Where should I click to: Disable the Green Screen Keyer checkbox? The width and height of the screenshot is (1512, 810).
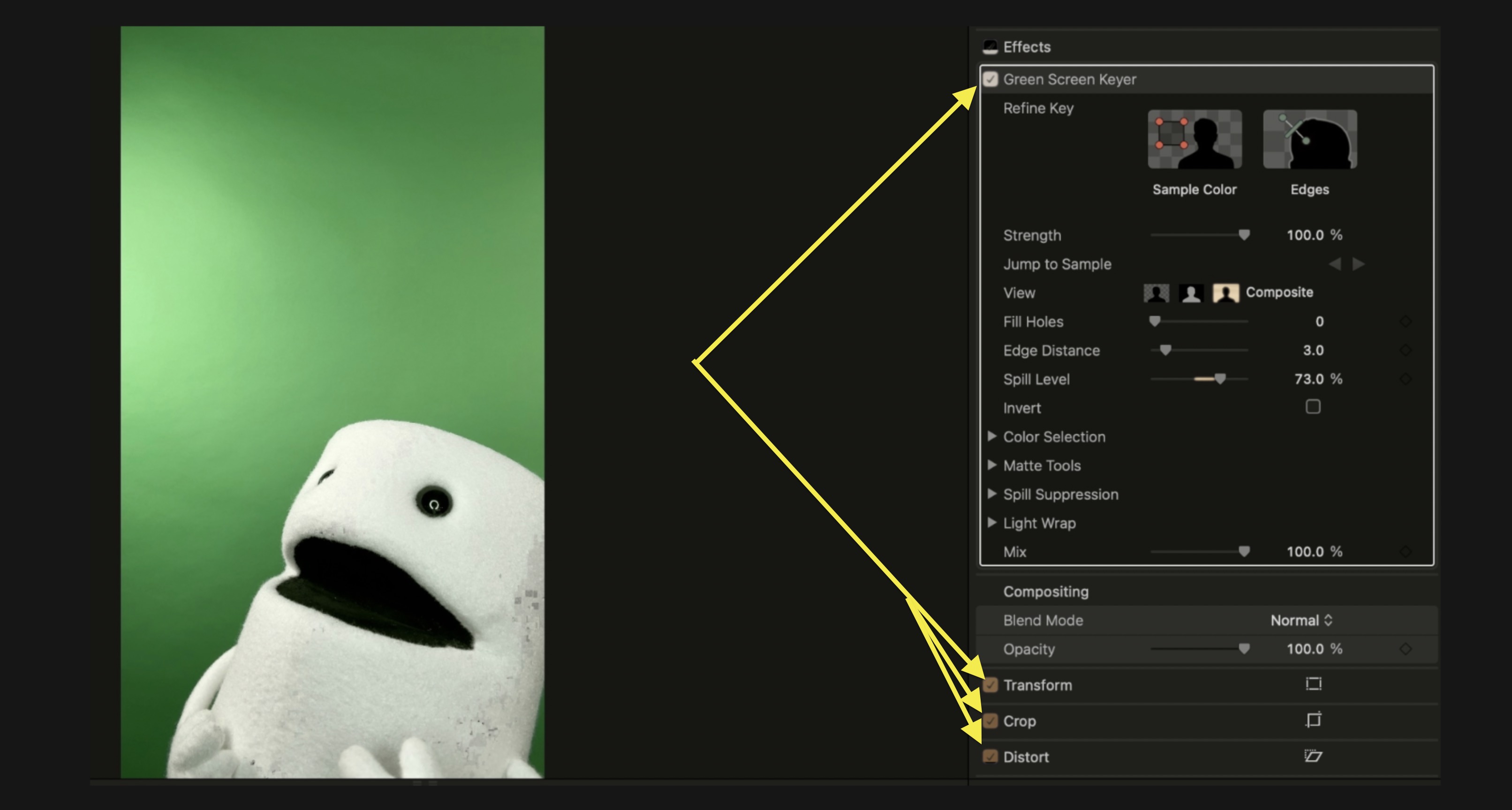click(991, 79)
